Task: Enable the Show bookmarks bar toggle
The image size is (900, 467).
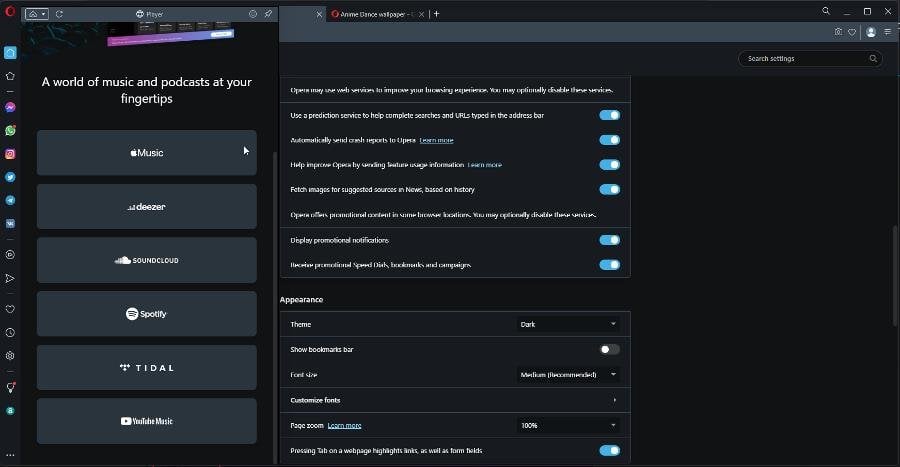Action: point(609,349)
